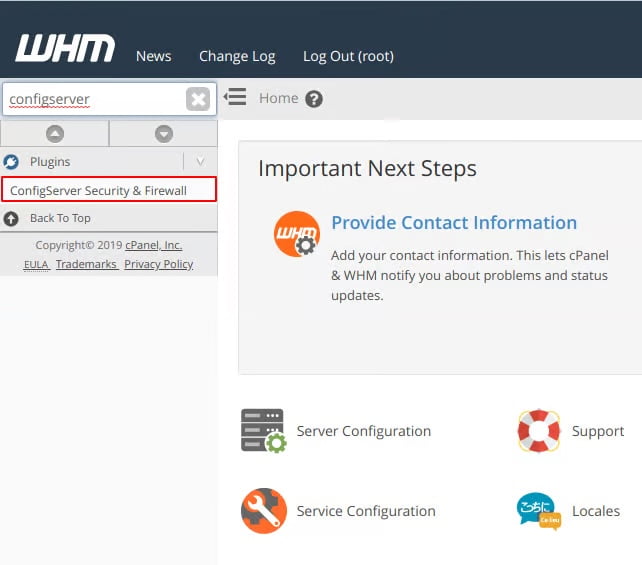The height and width of the screenshot is (565, 642).
Task: Open the Change Log link
Action: (237, 56)
